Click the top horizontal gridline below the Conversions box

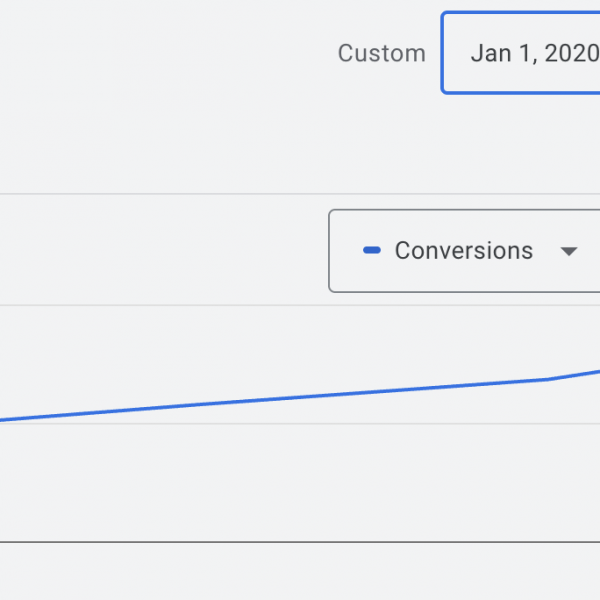[150, 305]
